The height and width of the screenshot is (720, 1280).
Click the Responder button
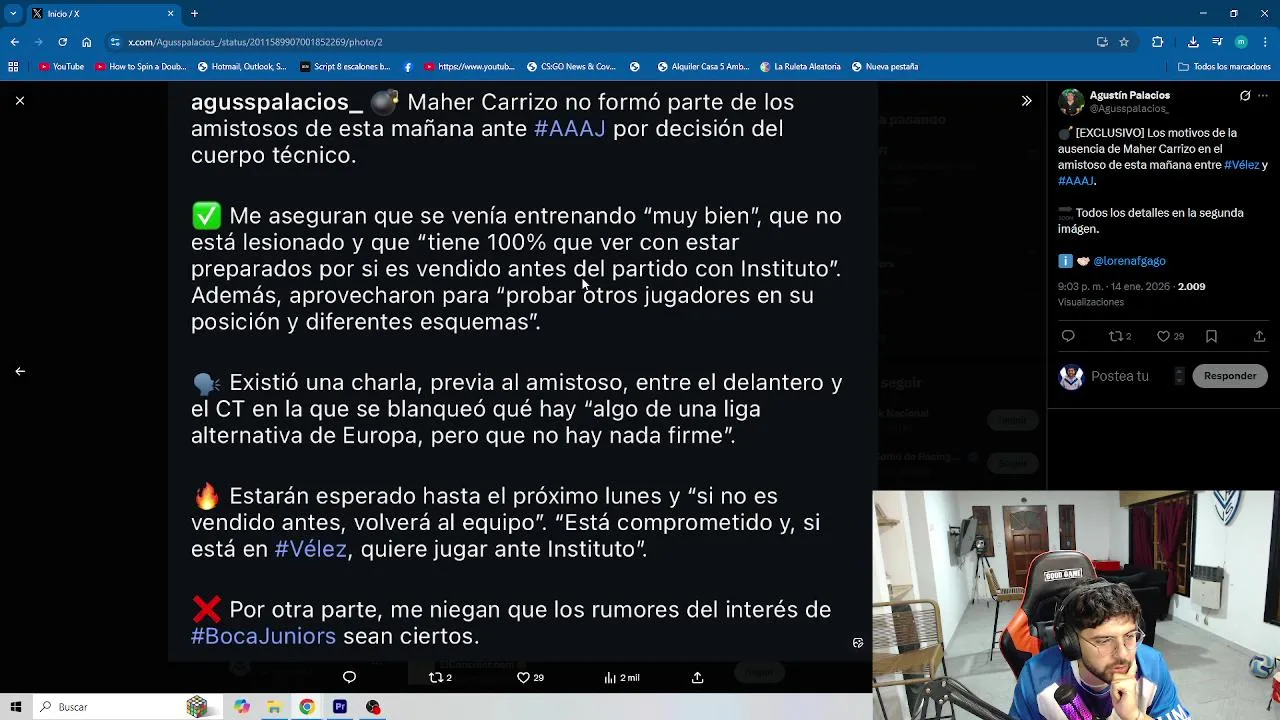point(1230,376)
